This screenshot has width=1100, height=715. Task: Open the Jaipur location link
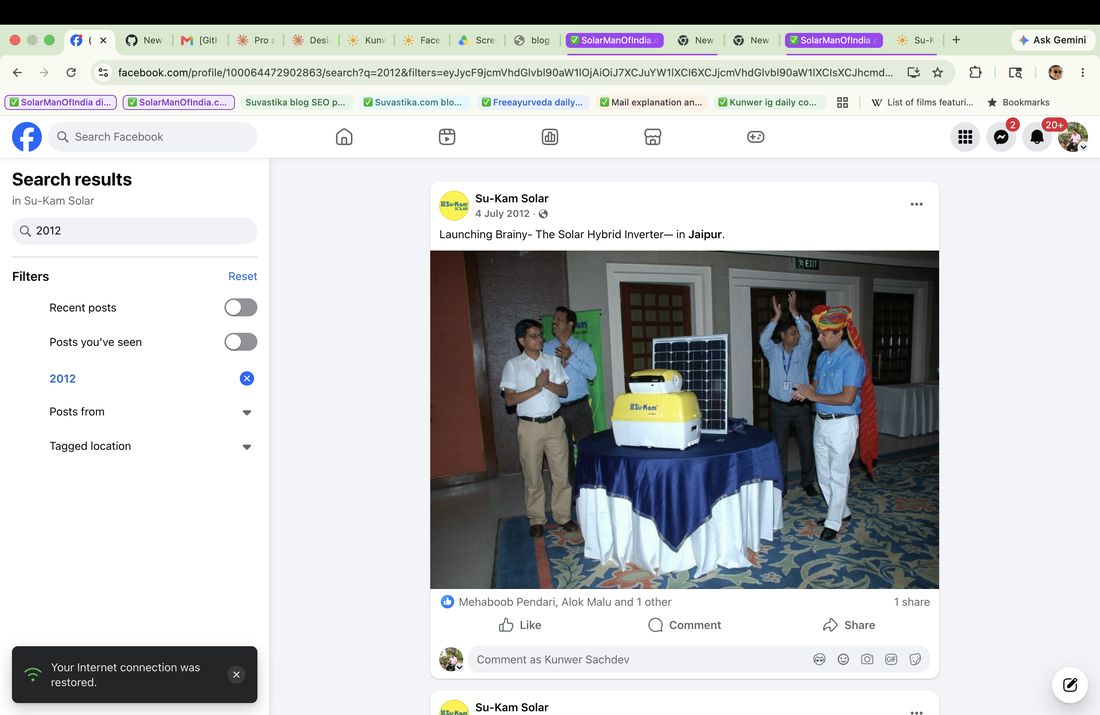705,234
